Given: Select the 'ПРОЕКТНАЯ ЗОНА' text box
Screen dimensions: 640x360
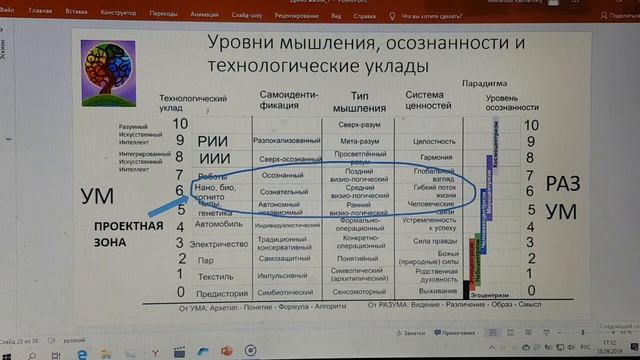Looking at the screenshot, I should tap(129, 234).
